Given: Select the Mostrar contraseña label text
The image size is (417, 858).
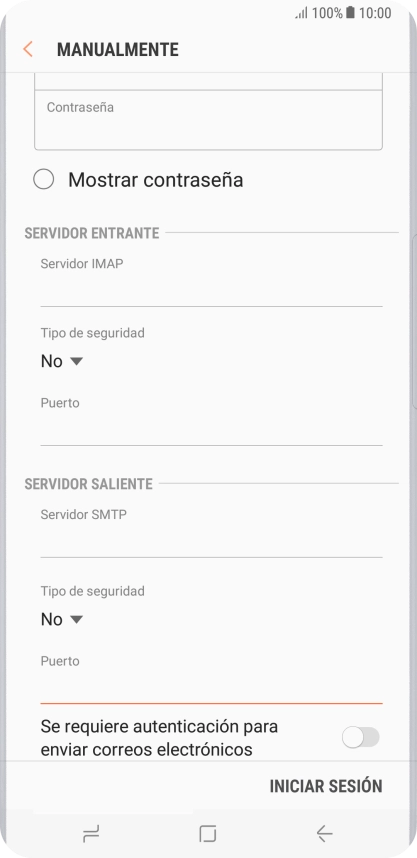Looking at the screenshot, I should pos(155,180).
